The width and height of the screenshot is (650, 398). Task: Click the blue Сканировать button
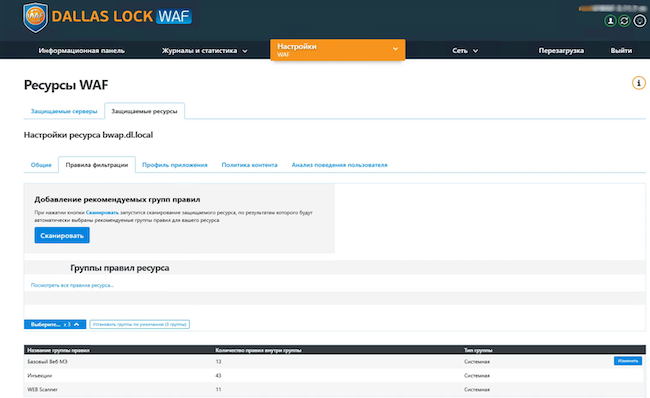62,235
